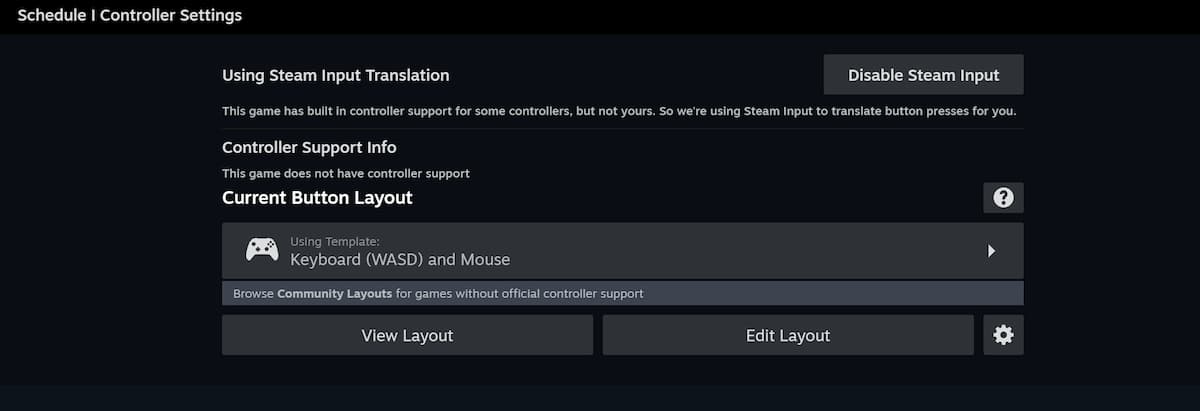Expand the template row's right arrow
1200x411 pixels.
point(991,251)
